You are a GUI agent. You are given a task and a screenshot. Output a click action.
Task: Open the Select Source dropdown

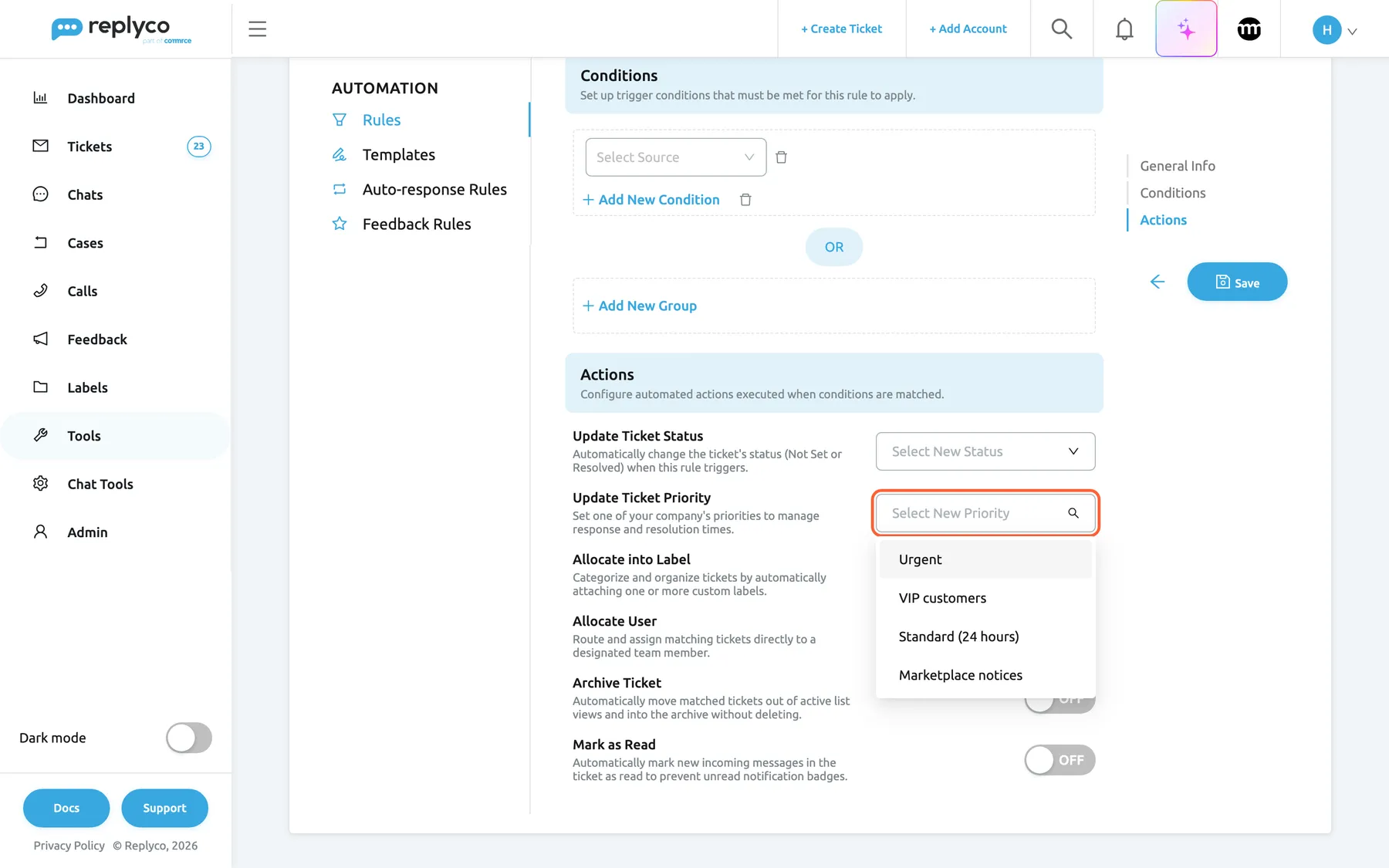(676, 157)
